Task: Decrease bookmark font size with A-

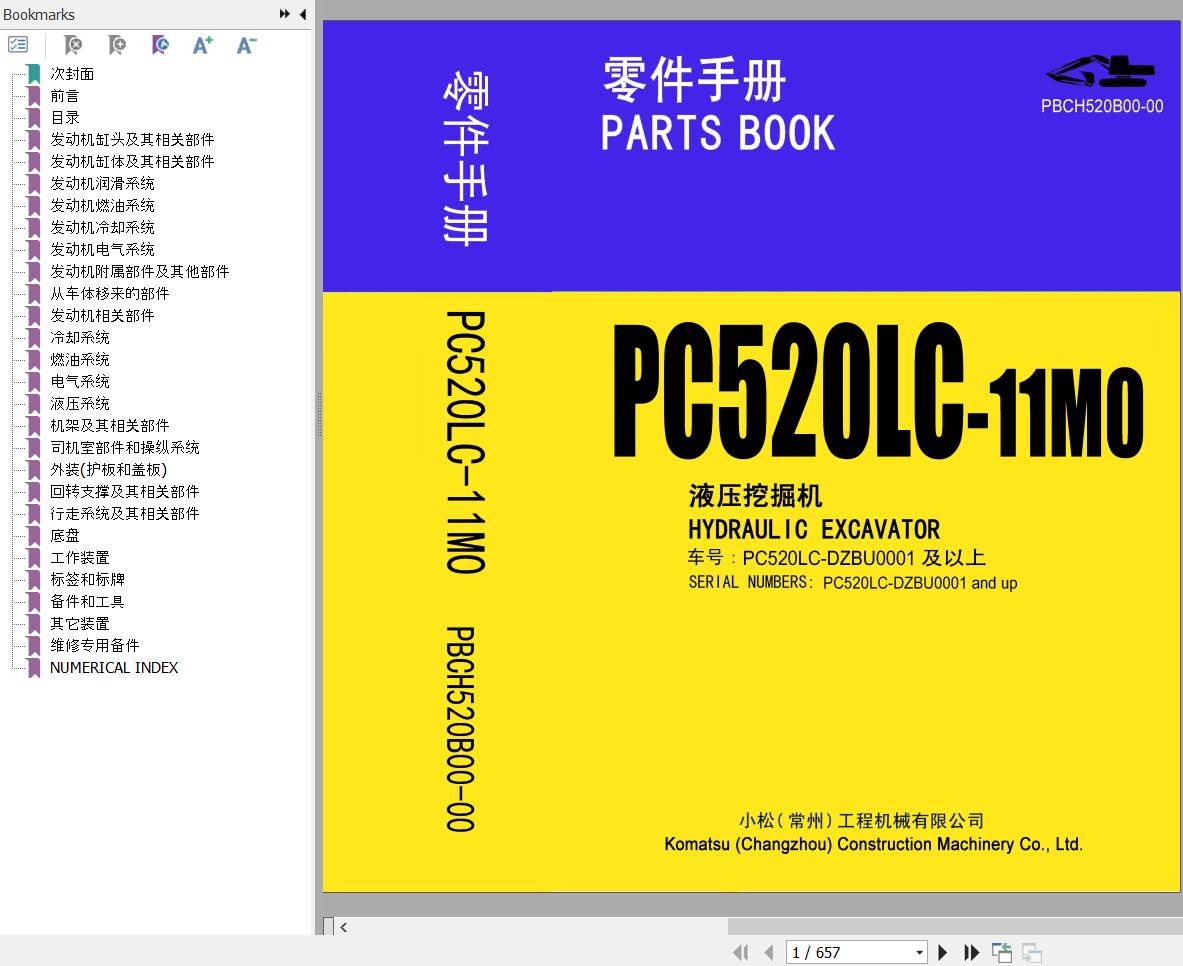Action: point(246,45)
